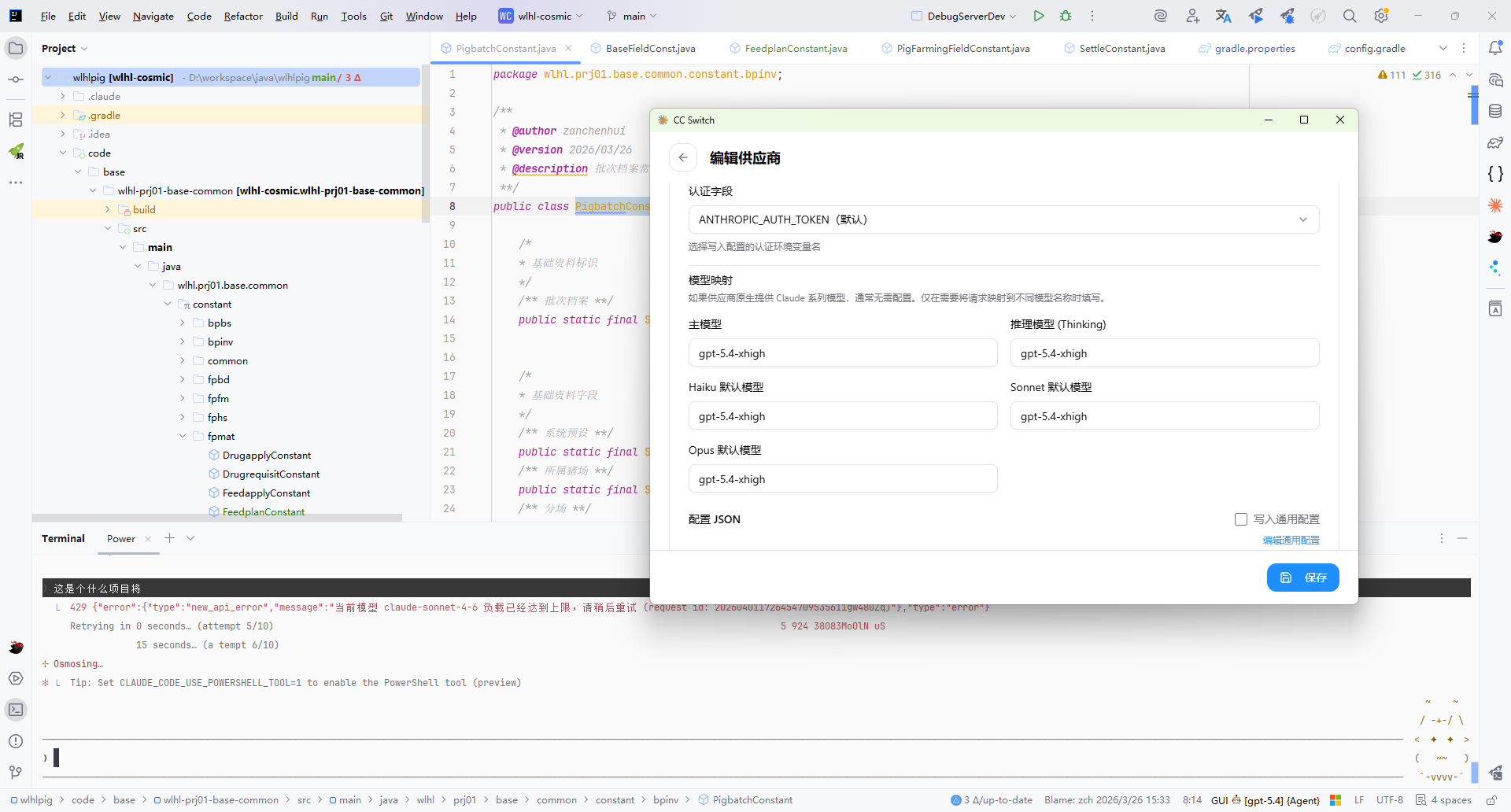
Task: Open Structure tool window icon
Action: pos(16,120)
